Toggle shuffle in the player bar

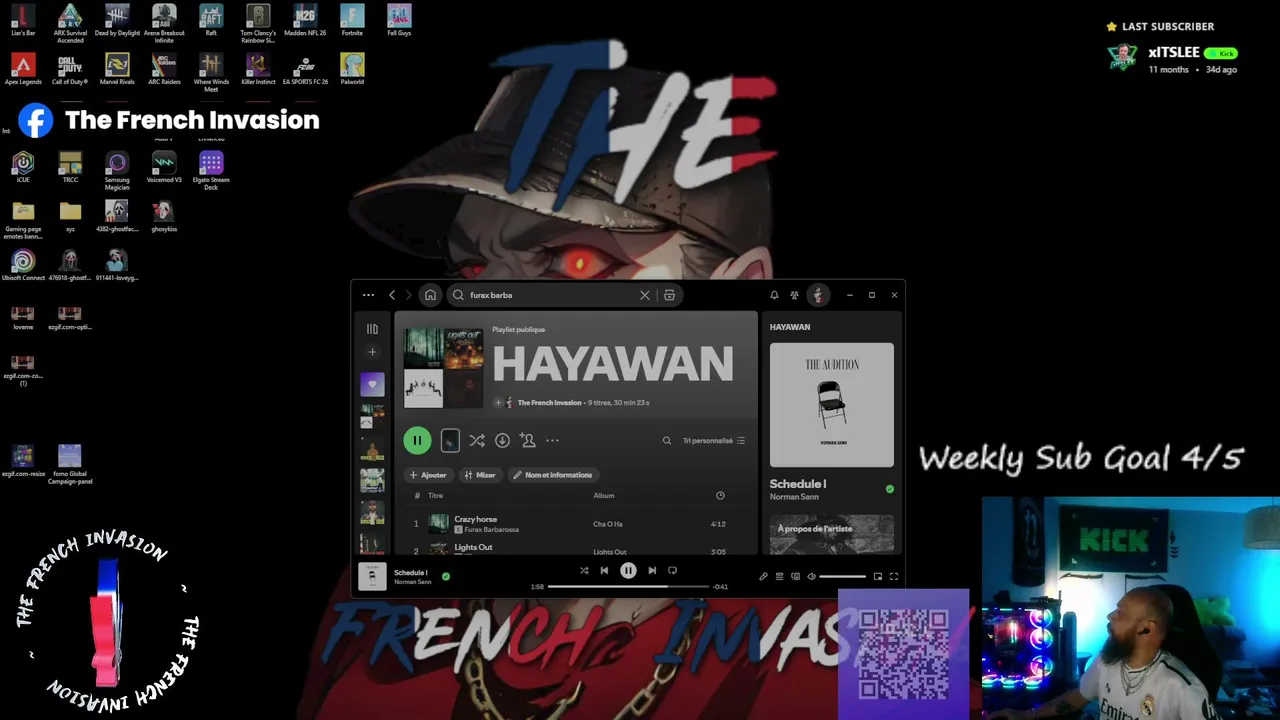(584, 571)
